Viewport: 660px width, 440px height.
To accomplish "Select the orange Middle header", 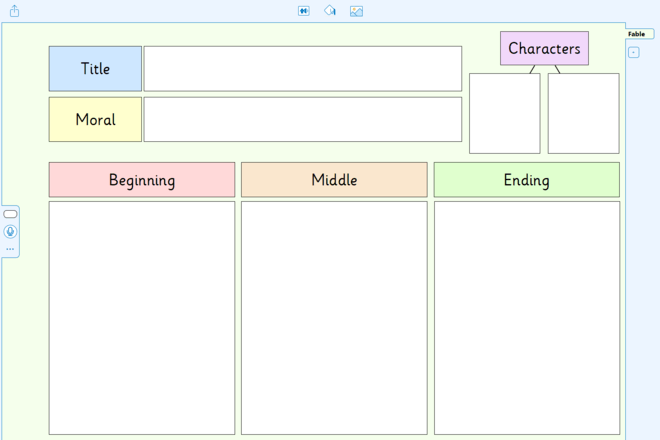I will tap(334, 180).
